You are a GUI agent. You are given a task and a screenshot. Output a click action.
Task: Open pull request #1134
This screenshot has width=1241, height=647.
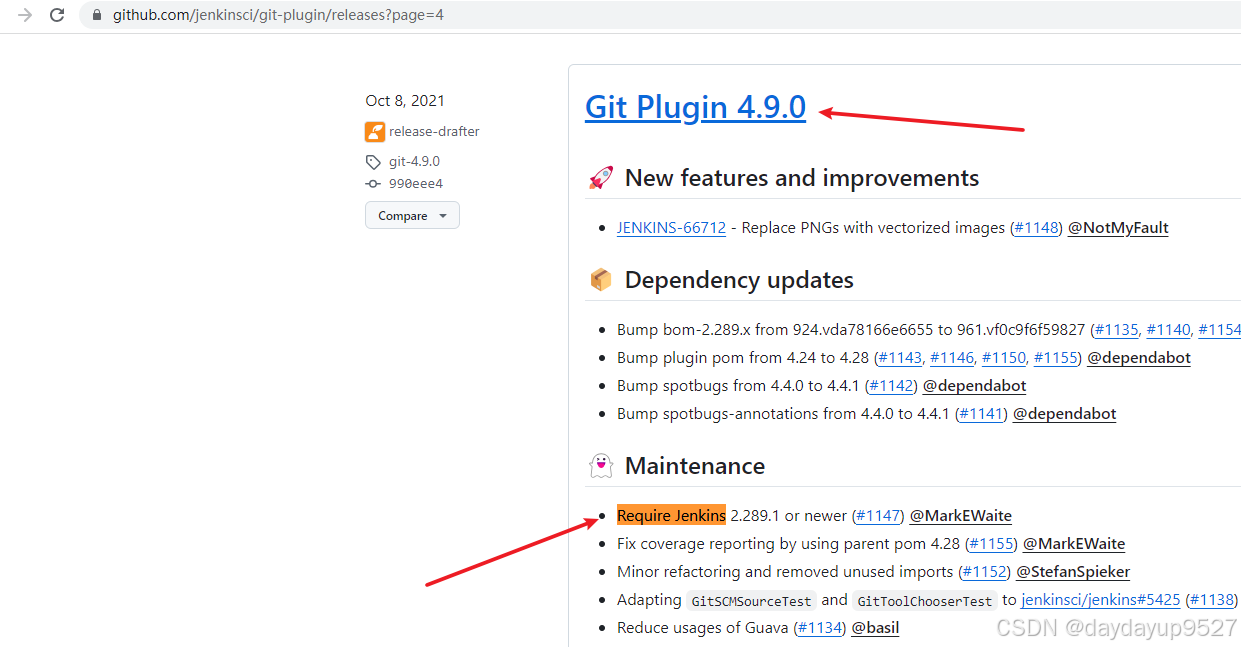pyautogui.click(x=820, y=628)
